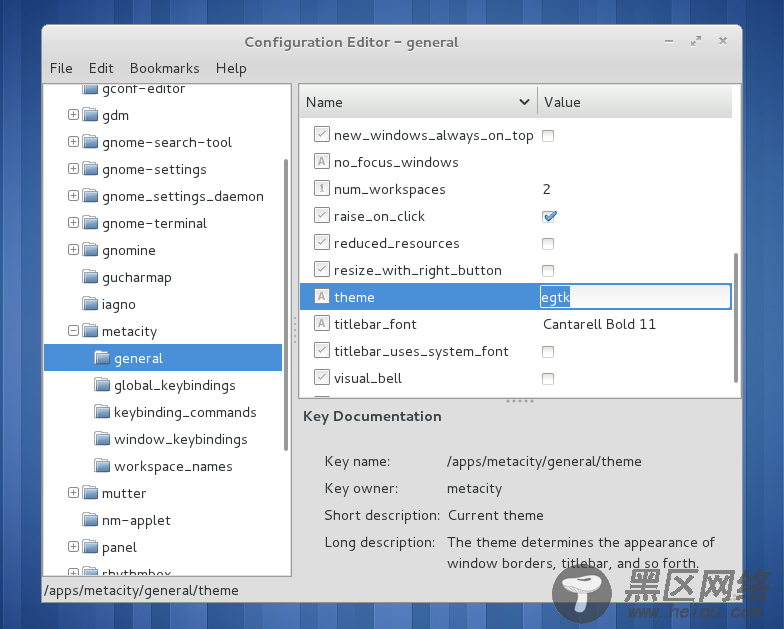Image resolution: width=784 pixels, height=629 pixels.
Task: Enable the reduced_resources checkbox
Action: 548,244
